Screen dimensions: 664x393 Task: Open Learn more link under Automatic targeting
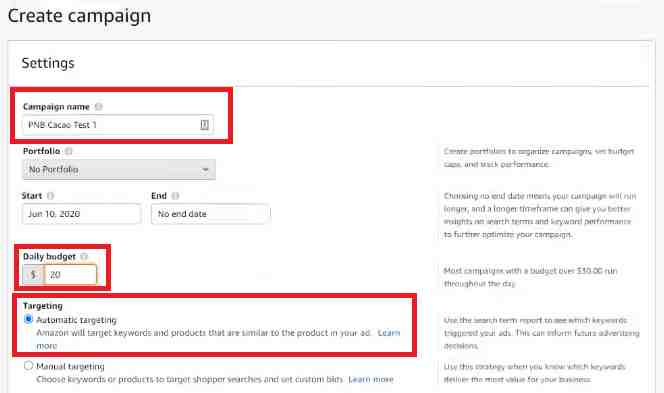(x=388, y=333)
